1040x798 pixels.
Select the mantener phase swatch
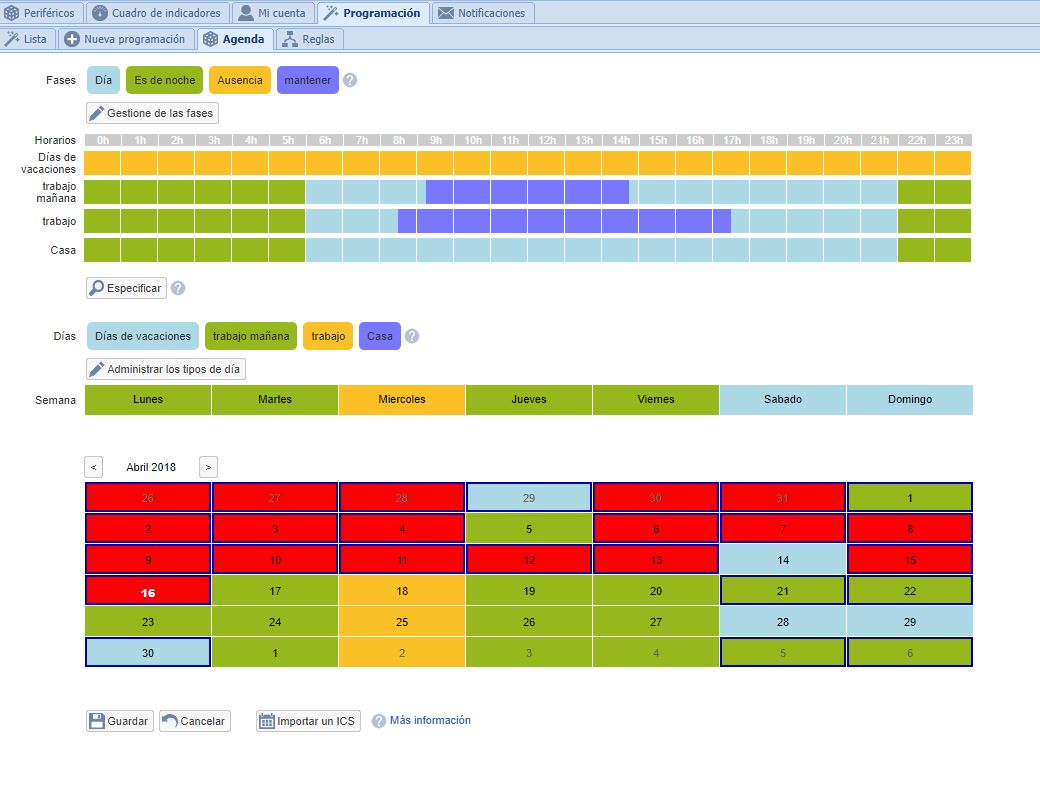(x=308, y=80)
